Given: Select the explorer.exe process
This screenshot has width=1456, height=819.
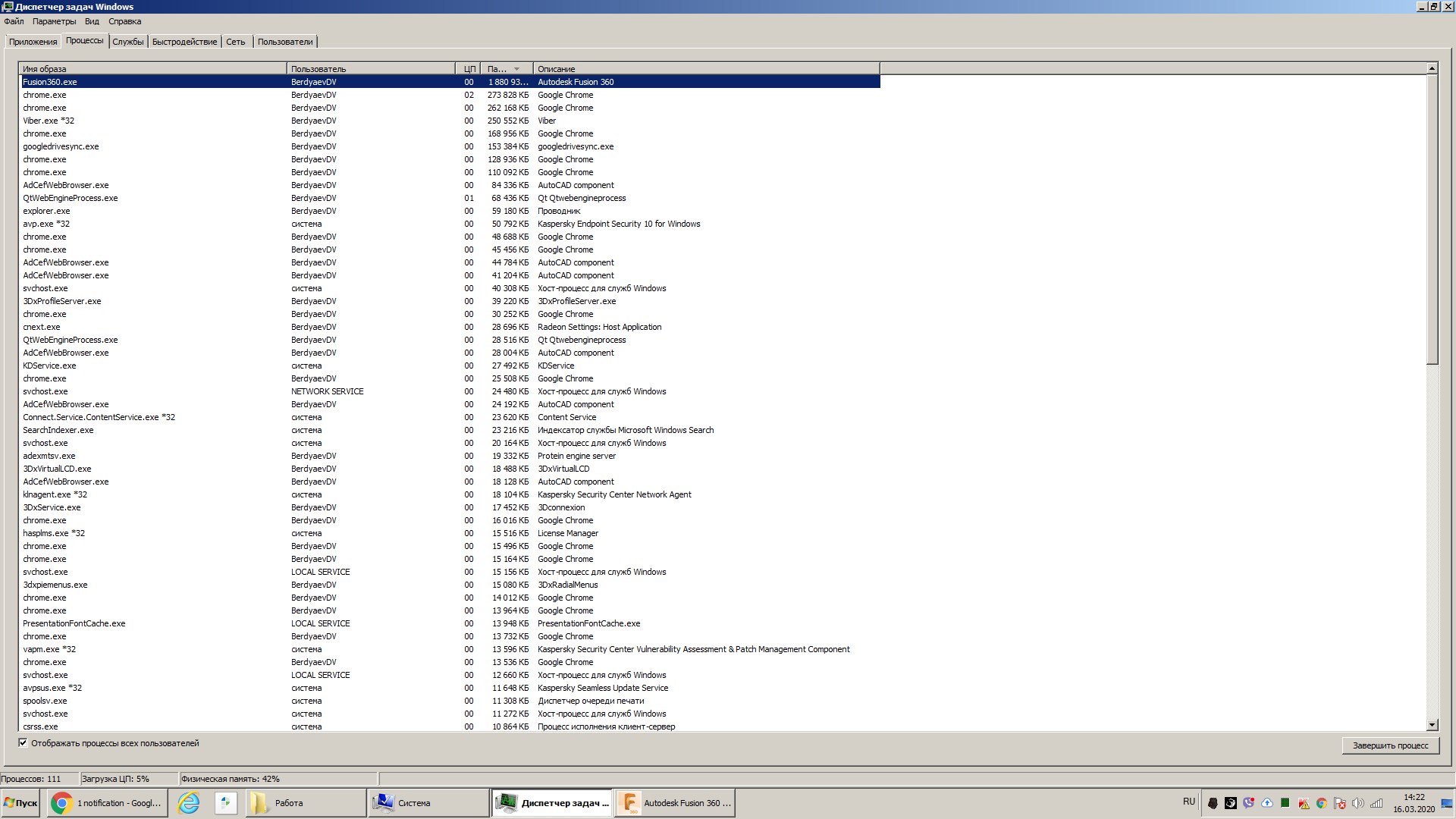Looking at the screenshot, I should 450,211.
